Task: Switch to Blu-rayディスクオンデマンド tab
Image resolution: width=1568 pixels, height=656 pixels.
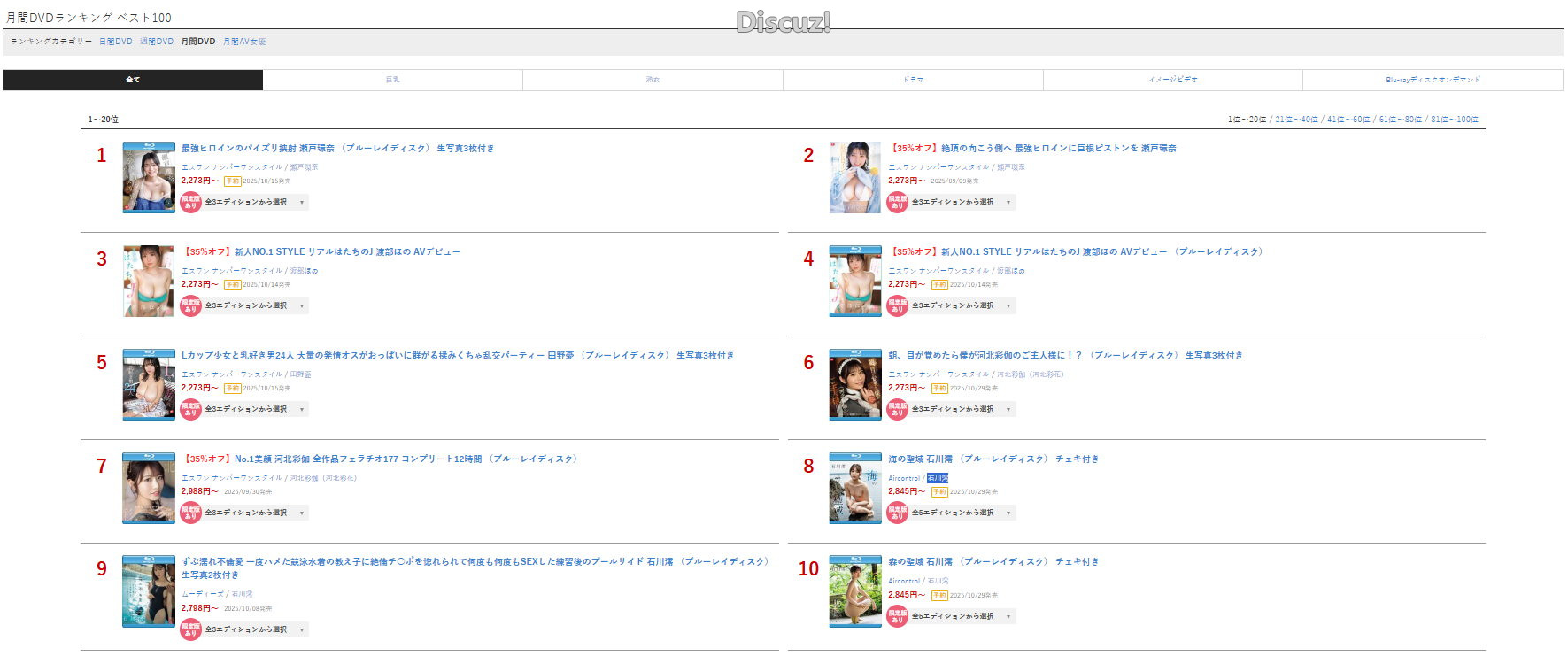Action: click(1433, 80)
